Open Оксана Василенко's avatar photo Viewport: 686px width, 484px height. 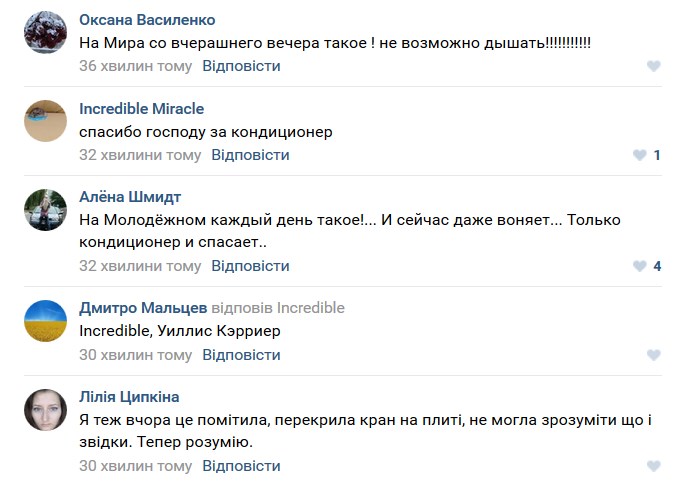(45, 32)
